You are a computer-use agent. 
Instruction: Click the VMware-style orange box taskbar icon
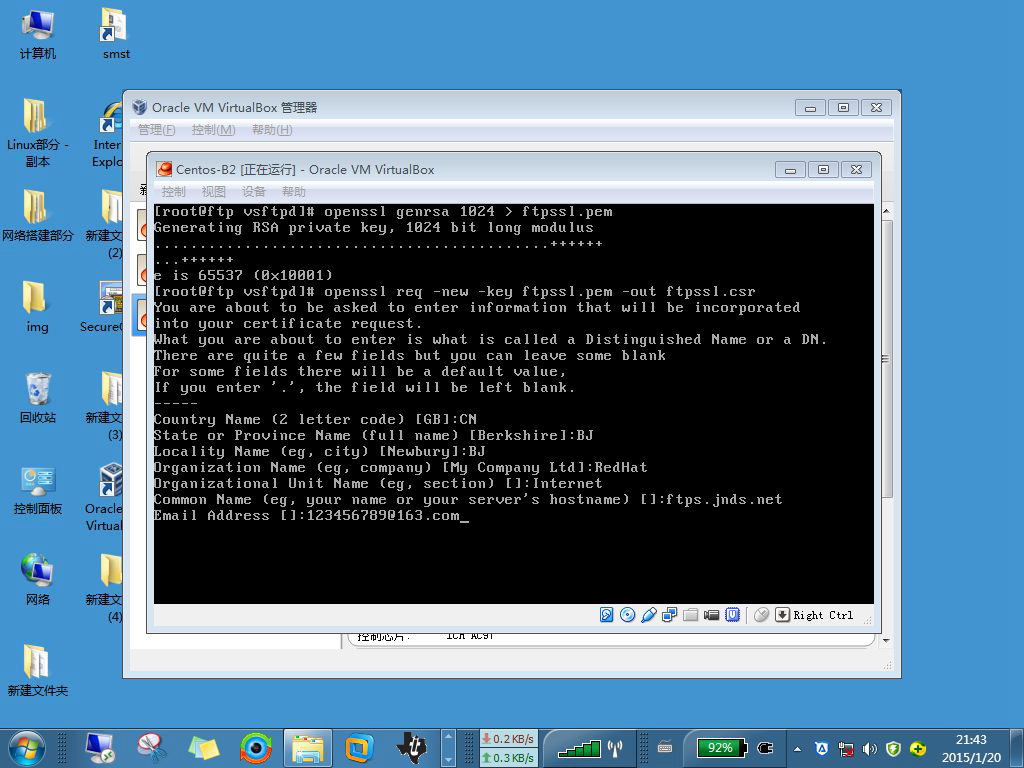(359, 748)
